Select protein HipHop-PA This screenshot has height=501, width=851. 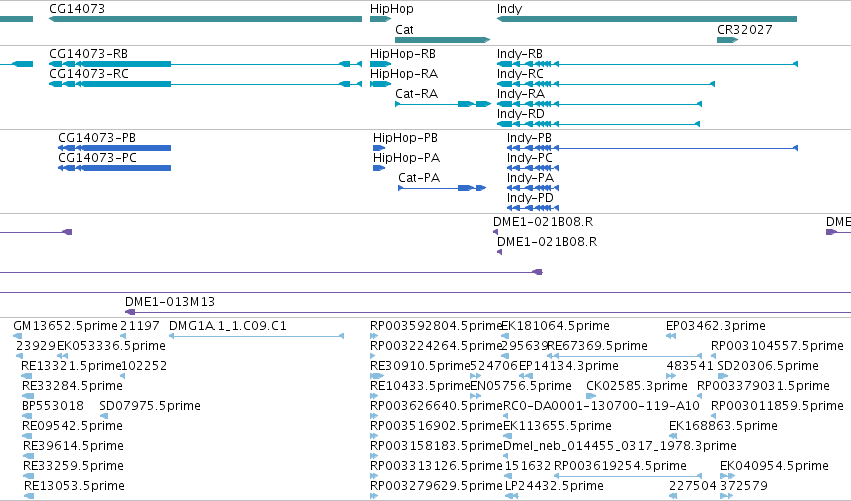pos(379,168)
